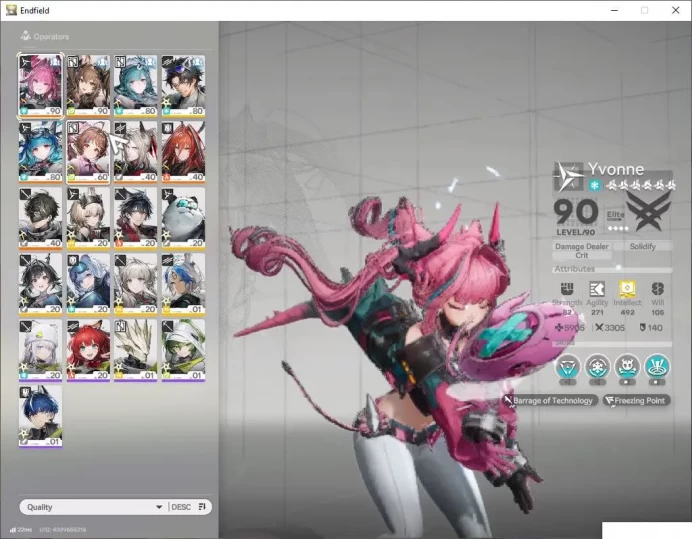Open the Quality sort dropdown
692x539 pixels.
coord(93,507)
